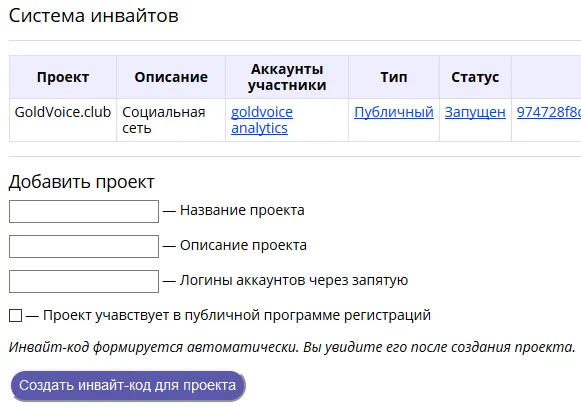
Task: Open the 974728f8 invite code link
Action: [549, 112]
